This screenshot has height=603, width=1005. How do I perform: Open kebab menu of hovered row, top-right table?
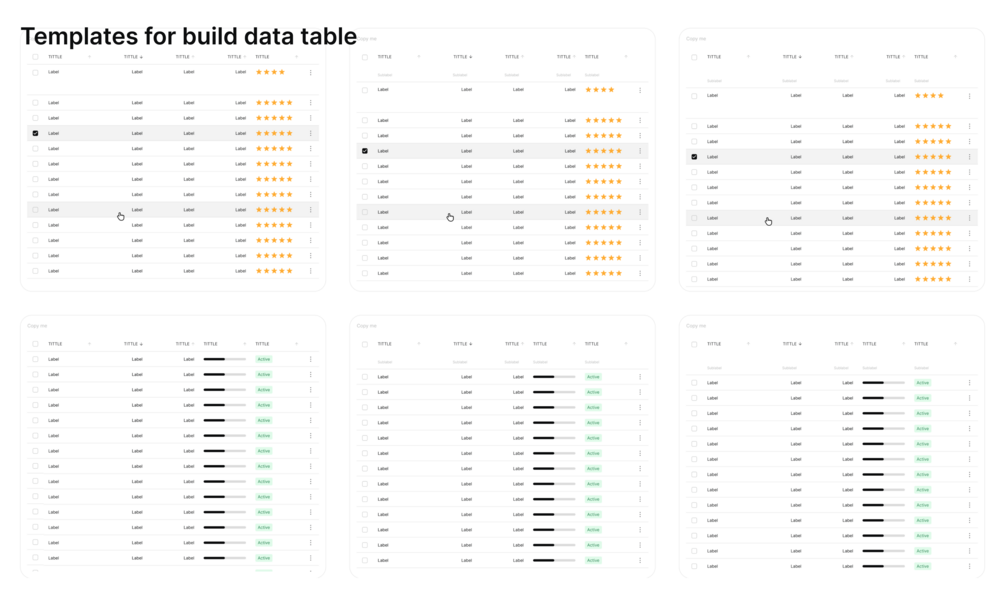coord(970,219)
